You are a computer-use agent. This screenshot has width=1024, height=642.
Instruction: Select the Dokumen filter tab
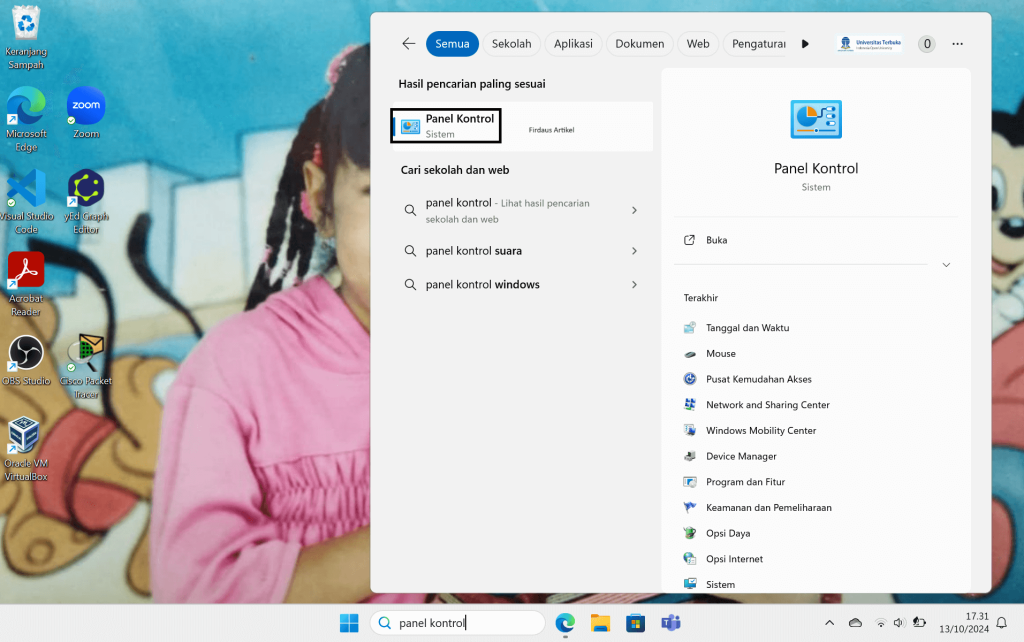(639, 44)
